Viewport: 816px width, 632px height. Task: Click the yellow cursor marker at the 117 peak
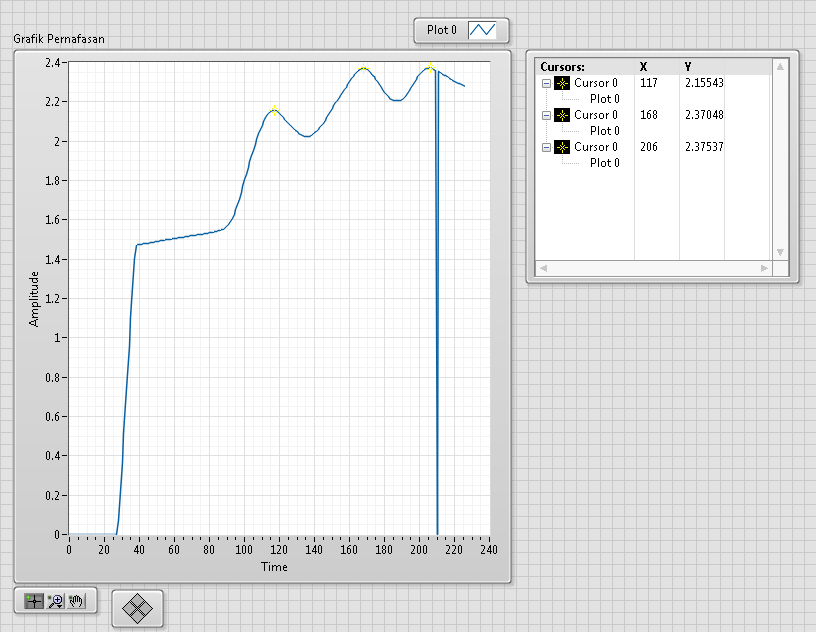pos(274,110)
